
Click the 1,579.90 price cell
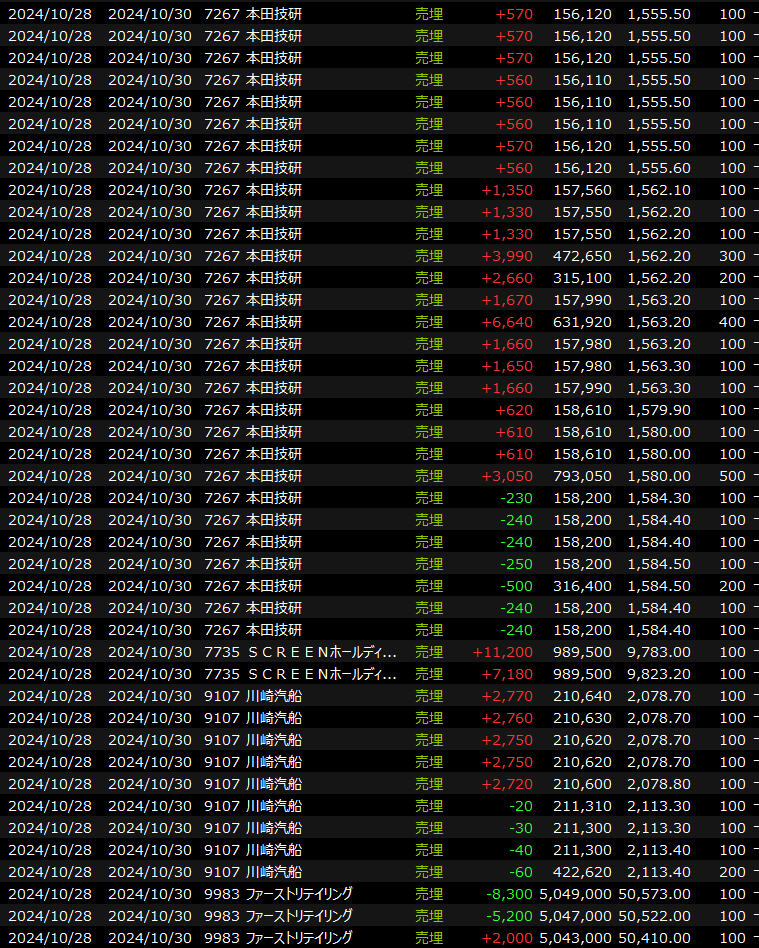(658, 410)
